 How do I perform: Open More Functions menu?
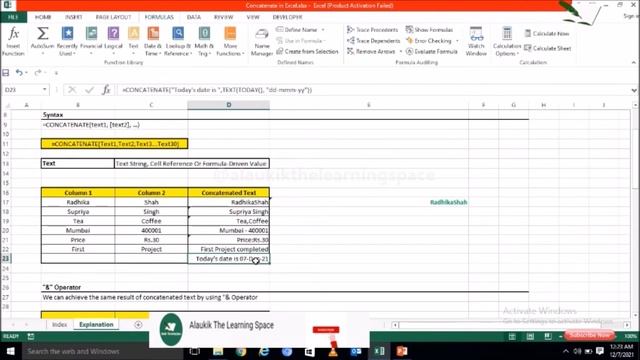(x=230, y=41)
